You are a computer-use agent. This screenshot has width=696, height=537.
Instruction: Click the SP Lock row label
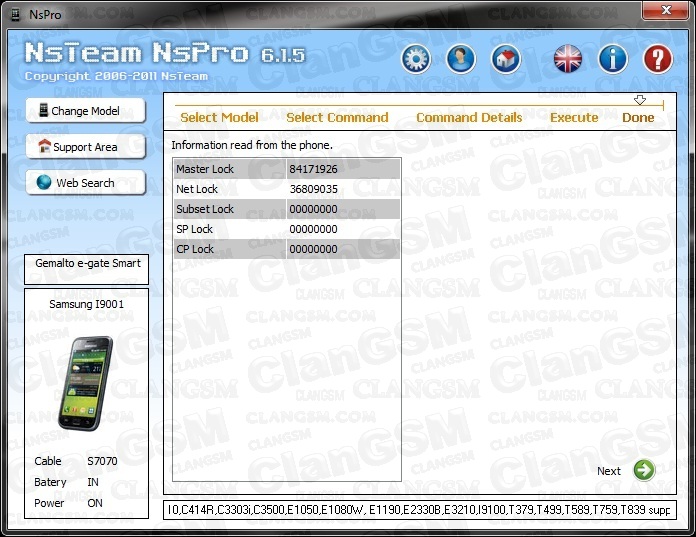click(194, 229)
